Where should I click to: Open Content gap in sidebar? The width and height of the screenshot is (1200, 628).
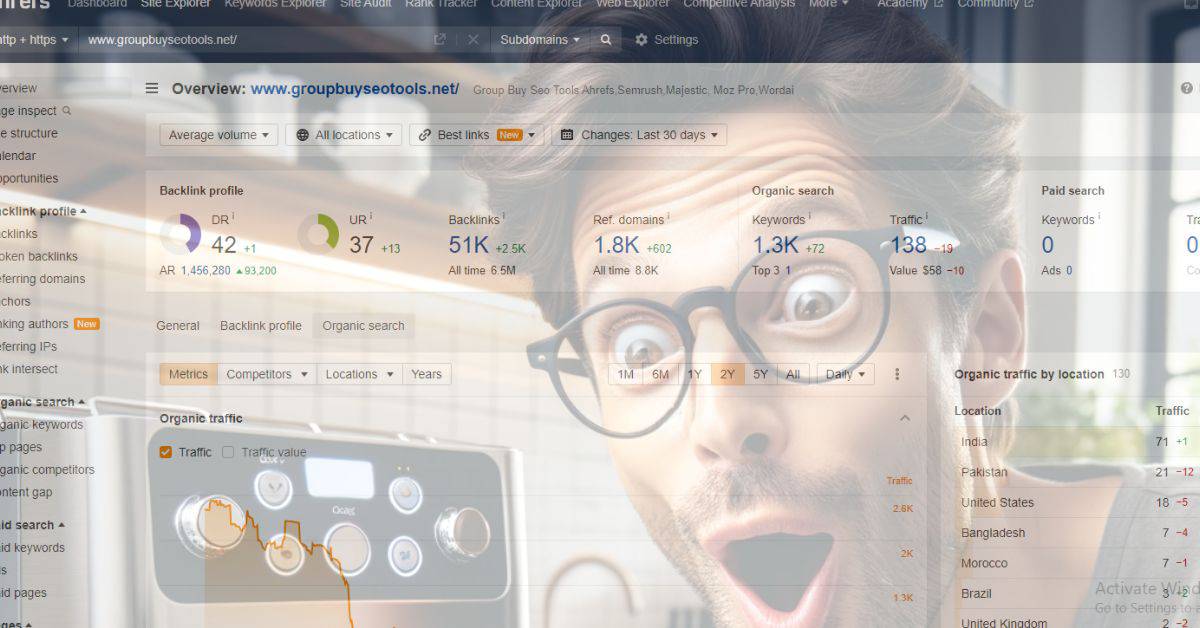click(25, 492)
